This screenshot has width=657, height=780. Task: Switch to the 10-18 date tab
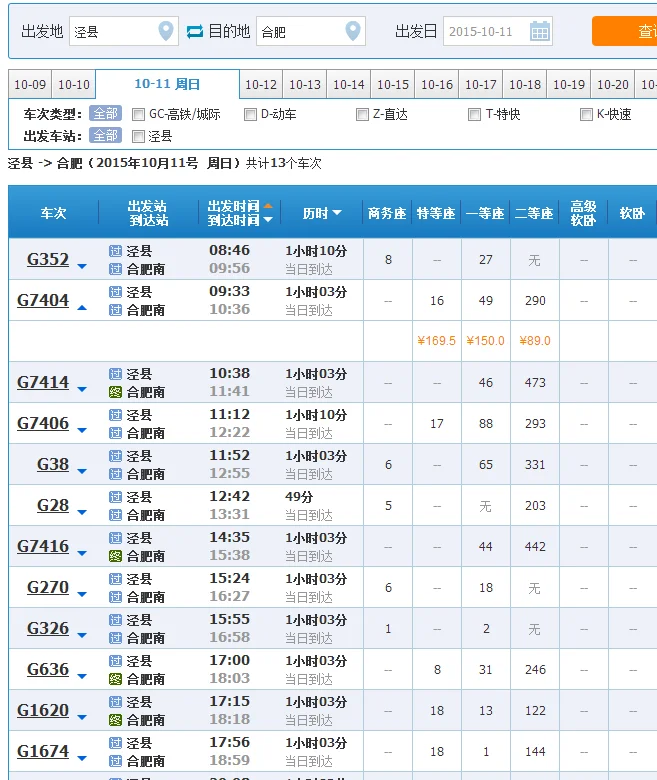[525, 84]
